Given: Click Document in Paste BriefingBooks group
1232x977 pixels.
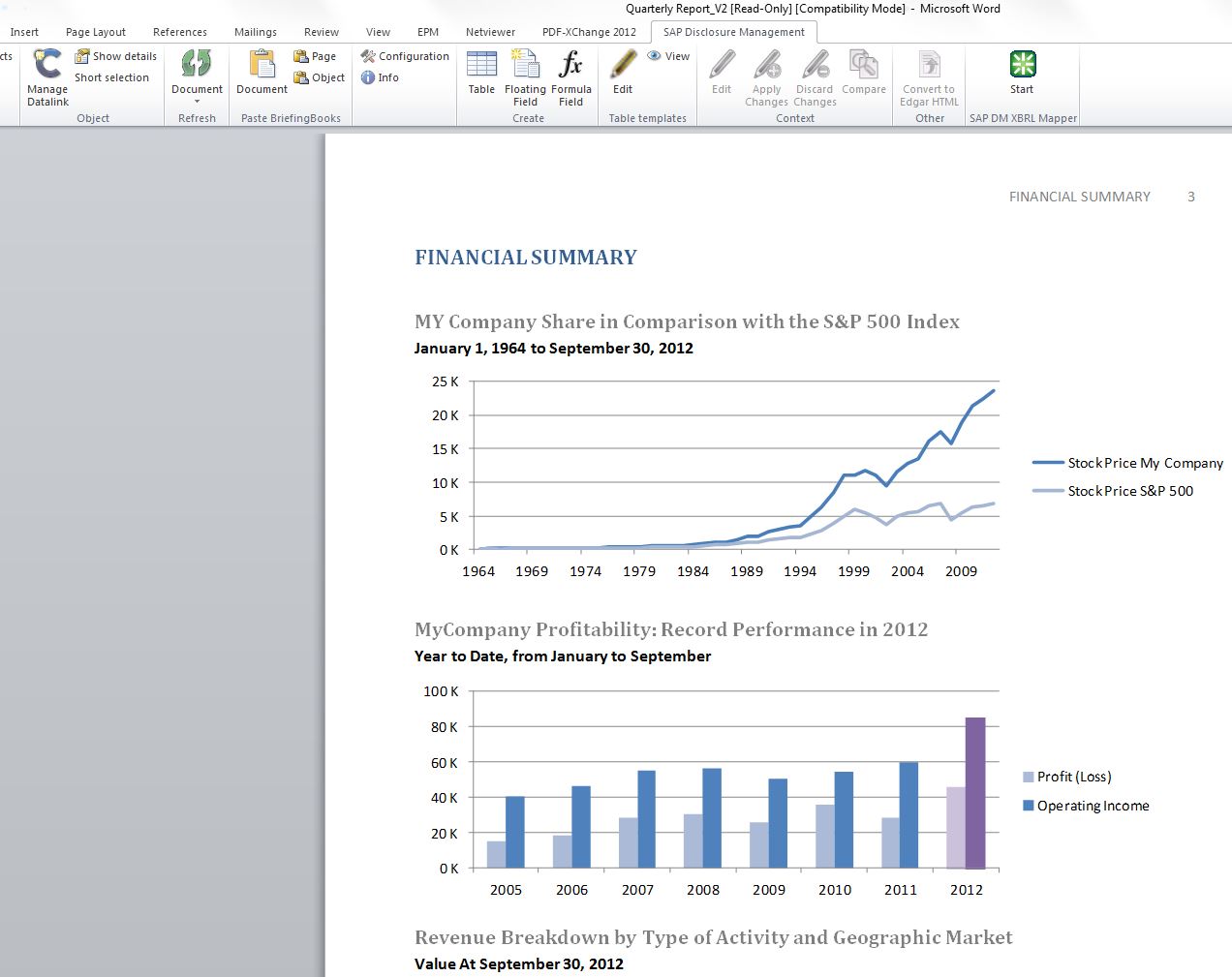Looking at the screenshot, I should click(x=262, y=73).
